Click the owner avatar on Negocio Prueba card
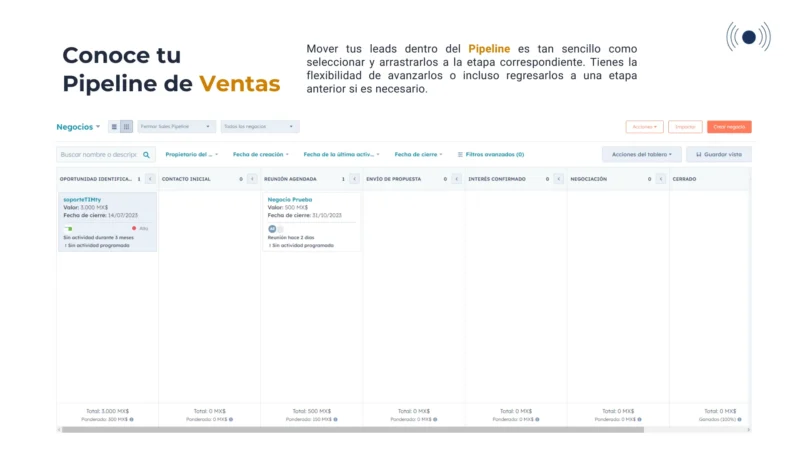The height and width of the screenshot is (450, 800). coord(272,229)
